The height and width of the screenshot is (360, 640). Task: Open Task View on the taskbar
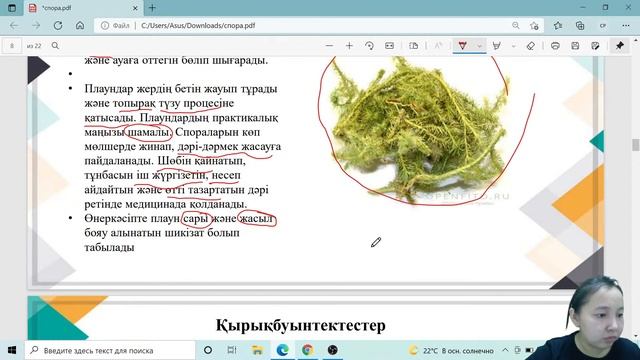(232, 350)
